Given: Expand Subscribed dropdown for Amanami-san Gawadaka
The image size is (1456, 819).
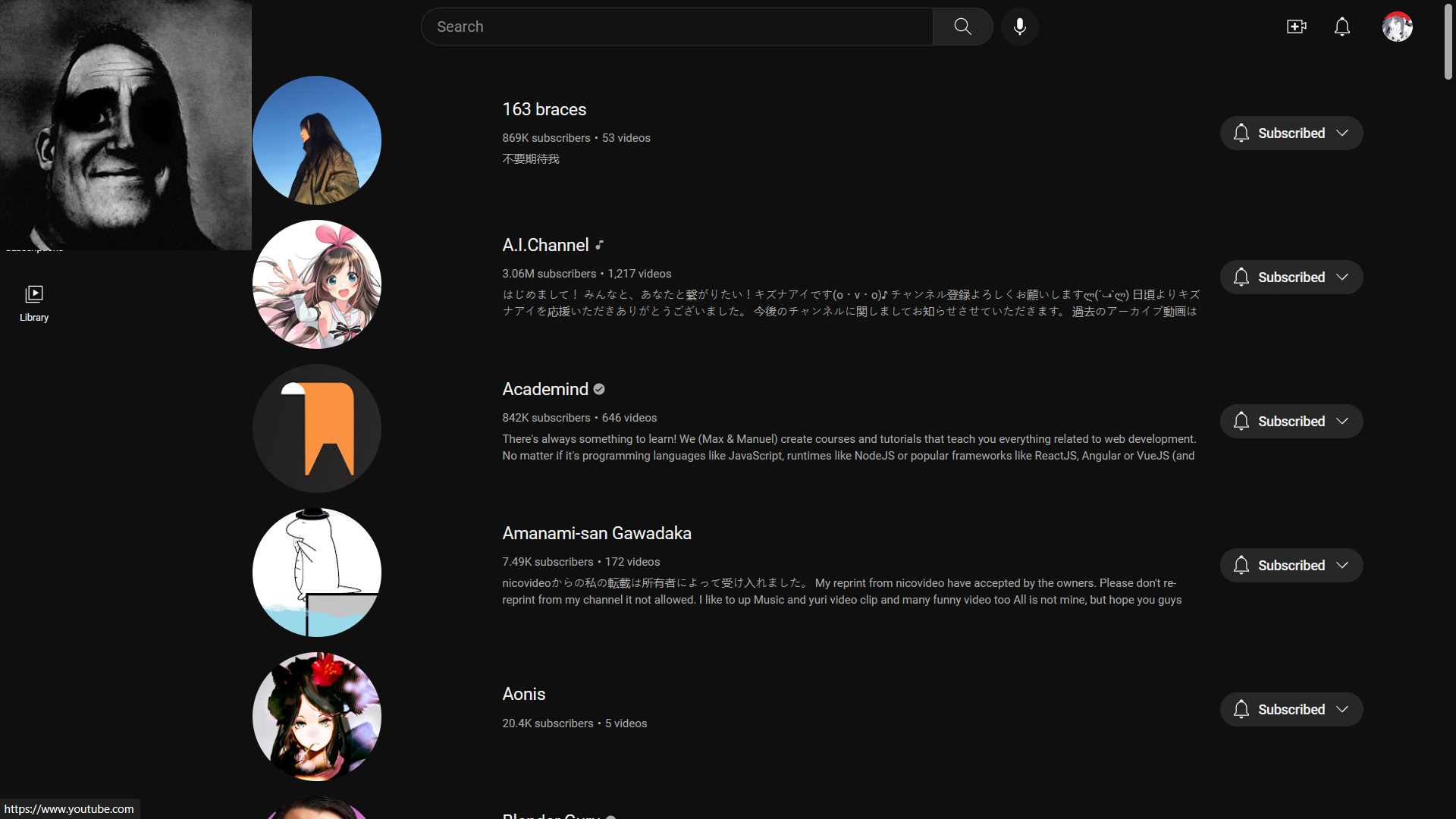Looking at the screenshot, I should point(1342,565).
